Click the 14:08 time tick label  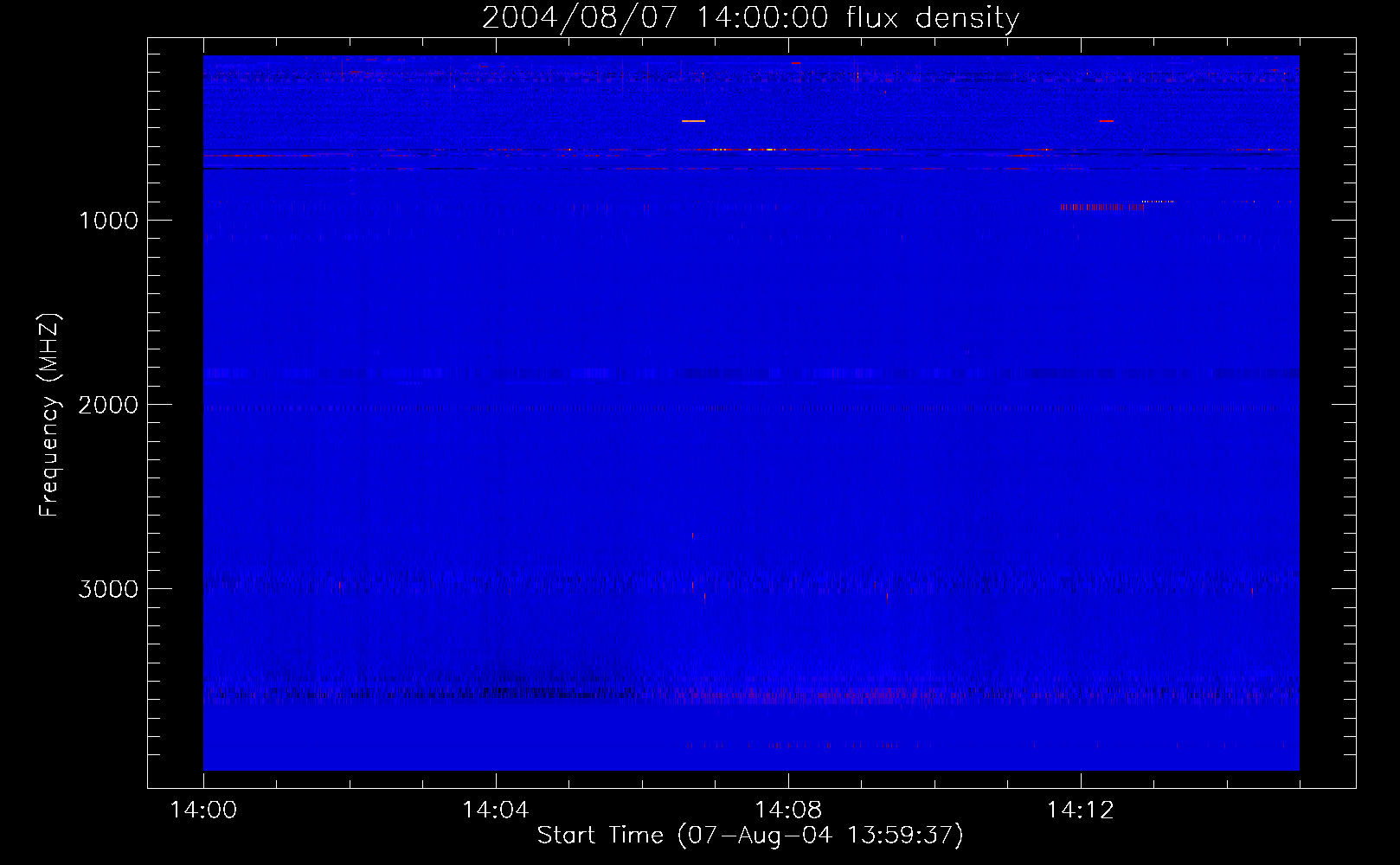[x=787, y=811]
